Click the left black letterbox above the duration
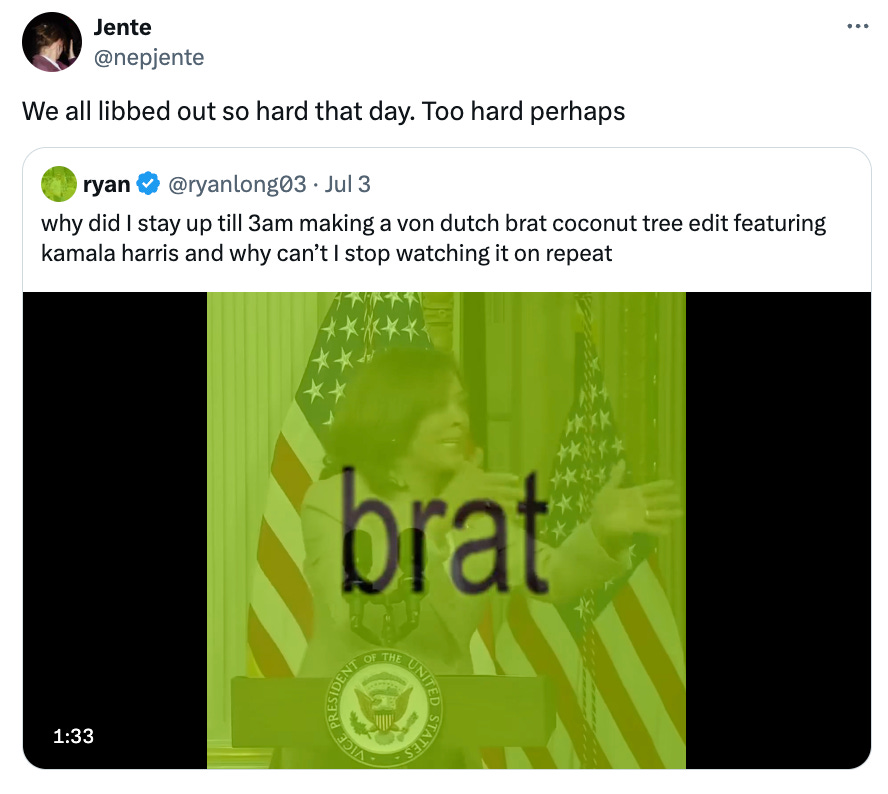 pos(115,498)
